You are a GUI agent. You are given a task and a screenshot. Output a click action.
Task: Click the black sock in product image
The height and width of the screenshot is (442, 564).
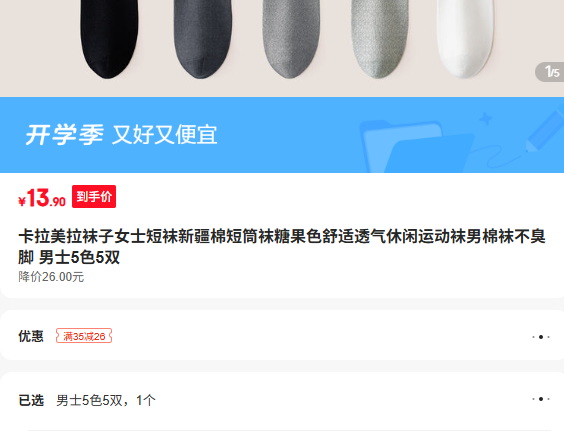pyautogui.click(x=109, y=38)
